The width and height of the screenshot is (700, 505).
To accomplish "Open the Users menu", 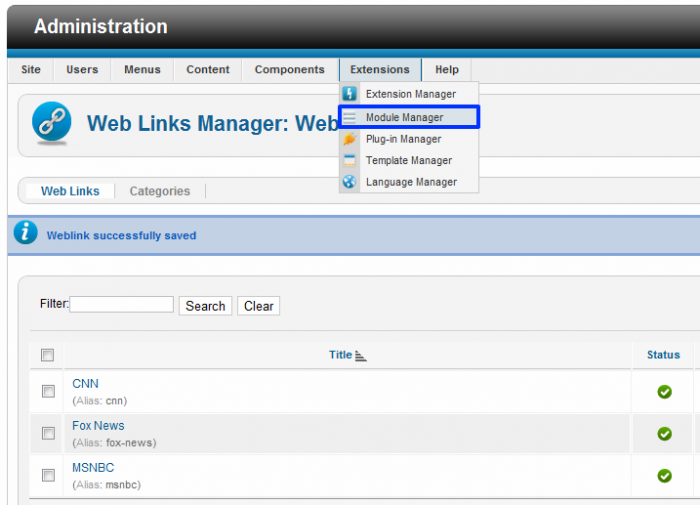I will coord(82,70).
